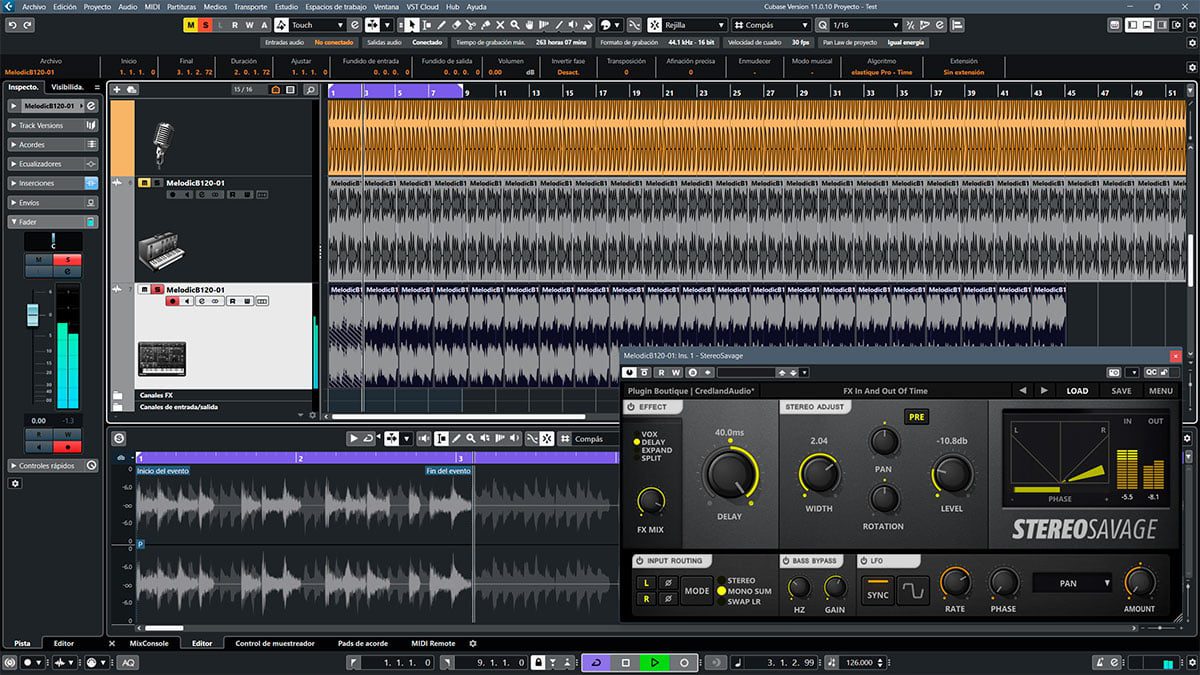
Task: Click the StereoSavage previous preset arrow
Action: pos(1022,391)
